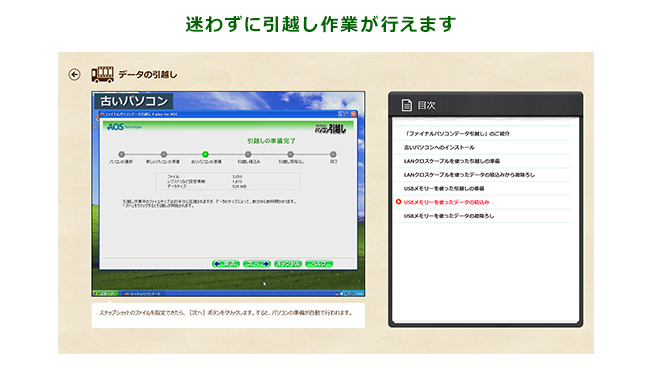
Task: Click the 引越し積込み step dot
Action: click(x=248, y=154)
